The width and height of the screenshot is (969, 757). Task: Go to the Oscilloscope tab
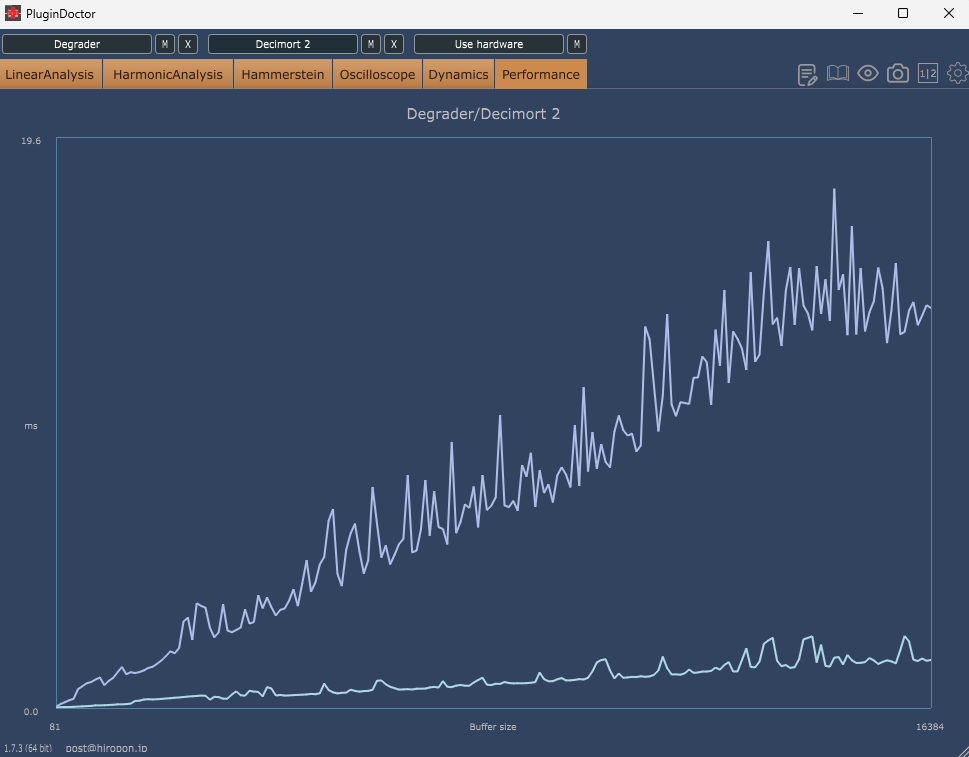pyautogui.click(x=377, y=74)
